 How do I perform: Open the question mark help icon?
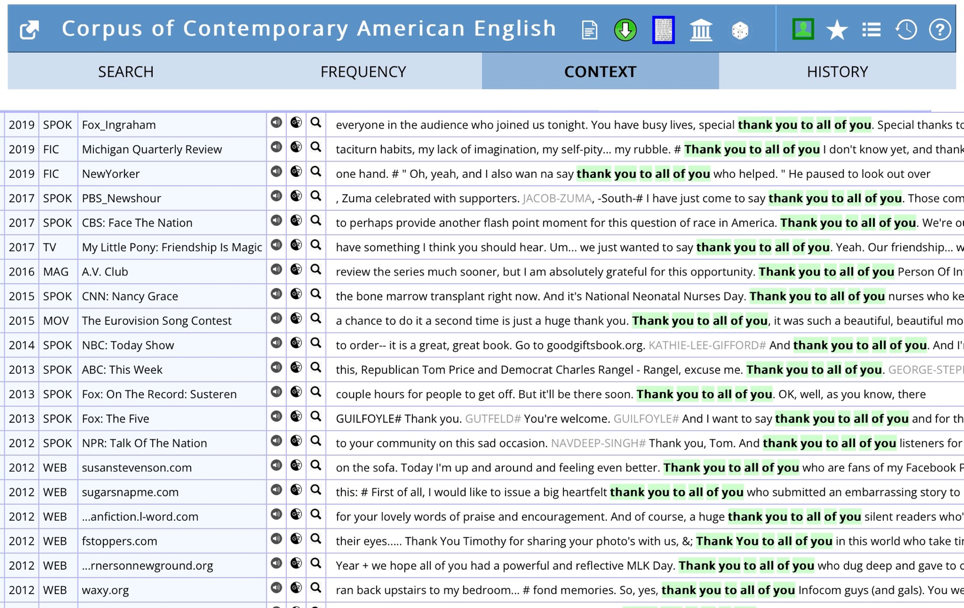click(940, 30)
